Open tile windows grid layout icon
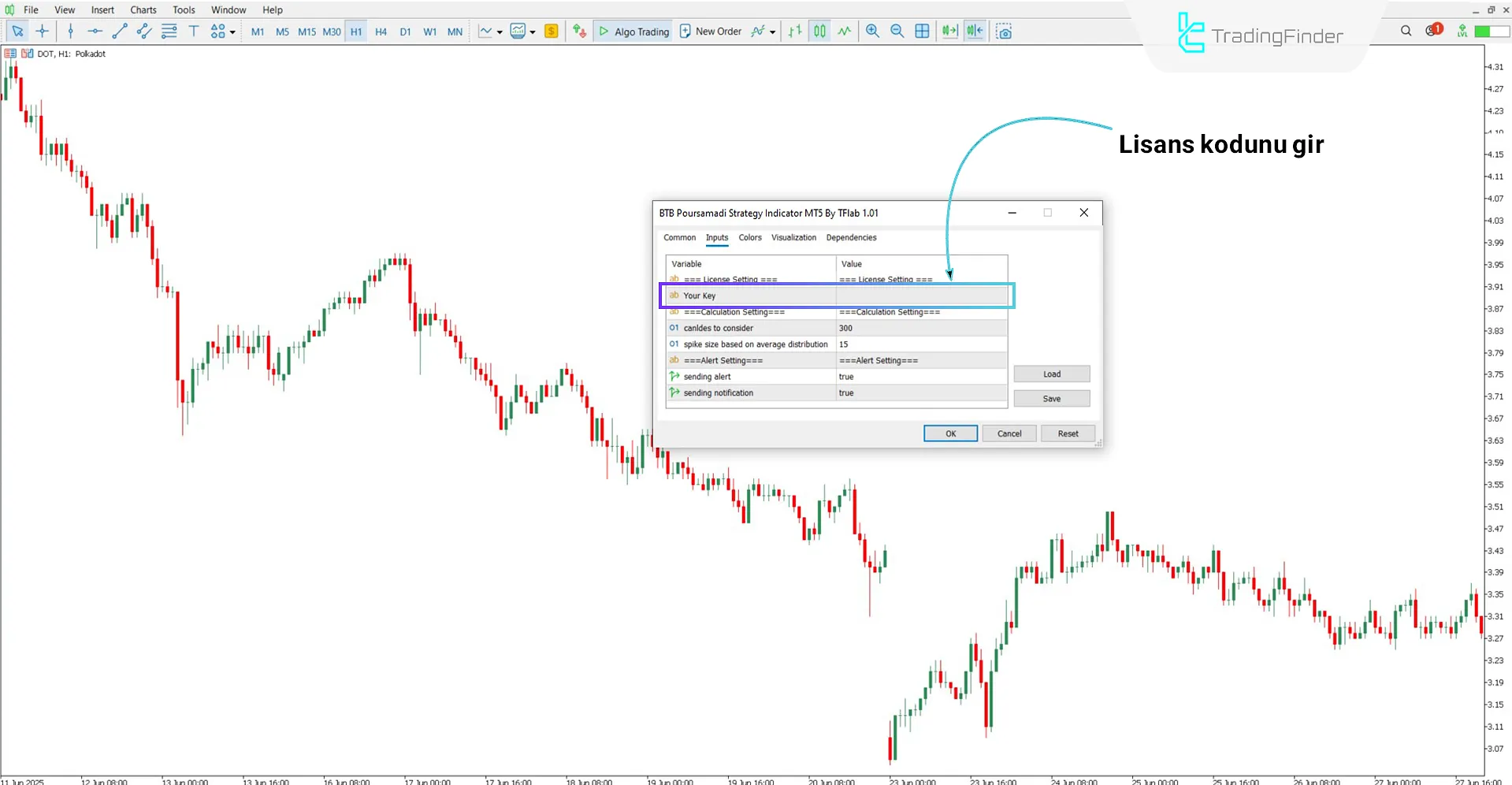 (922, 32)
